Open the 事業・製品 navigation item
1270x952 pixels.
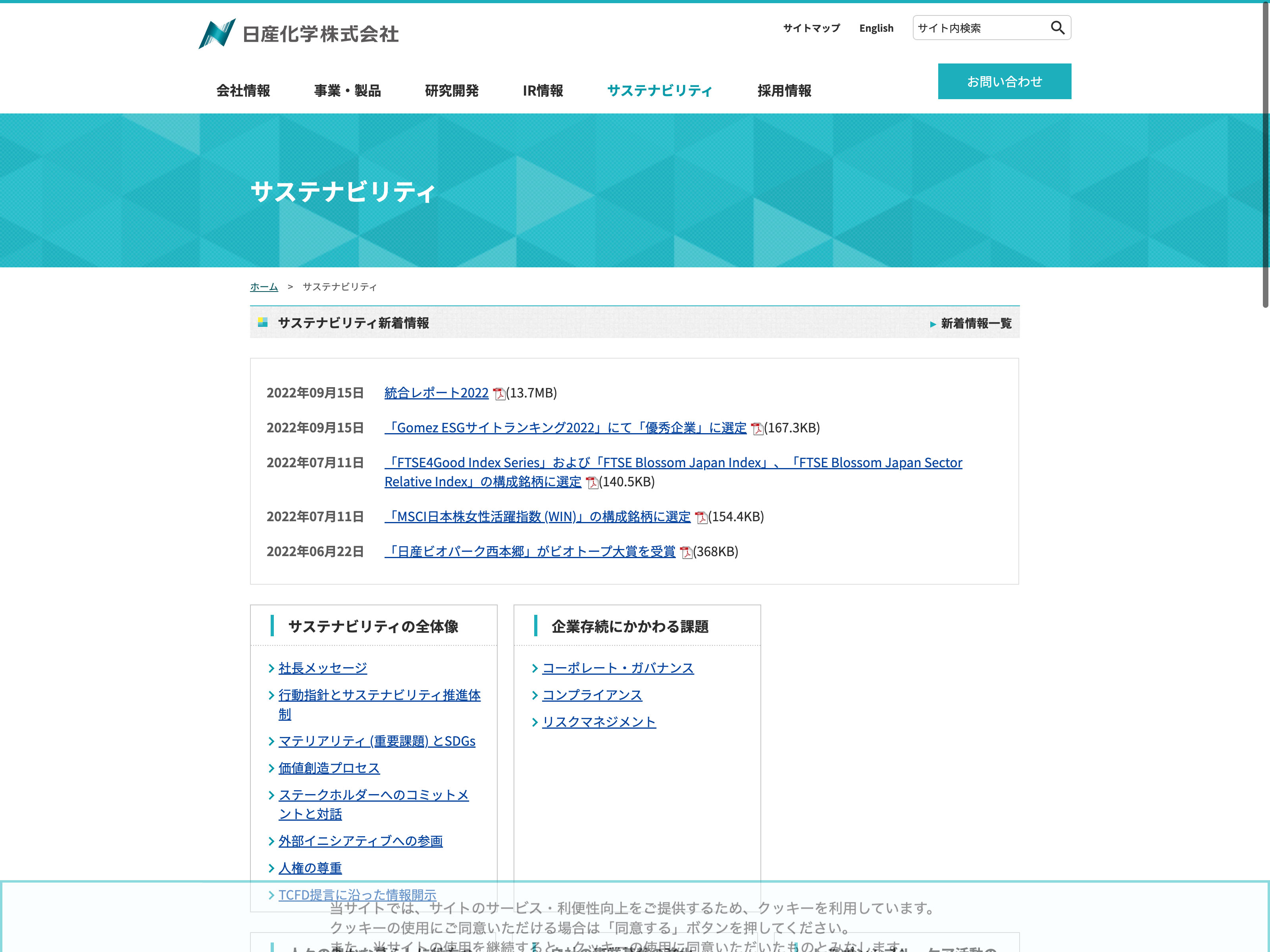(347, 91)
